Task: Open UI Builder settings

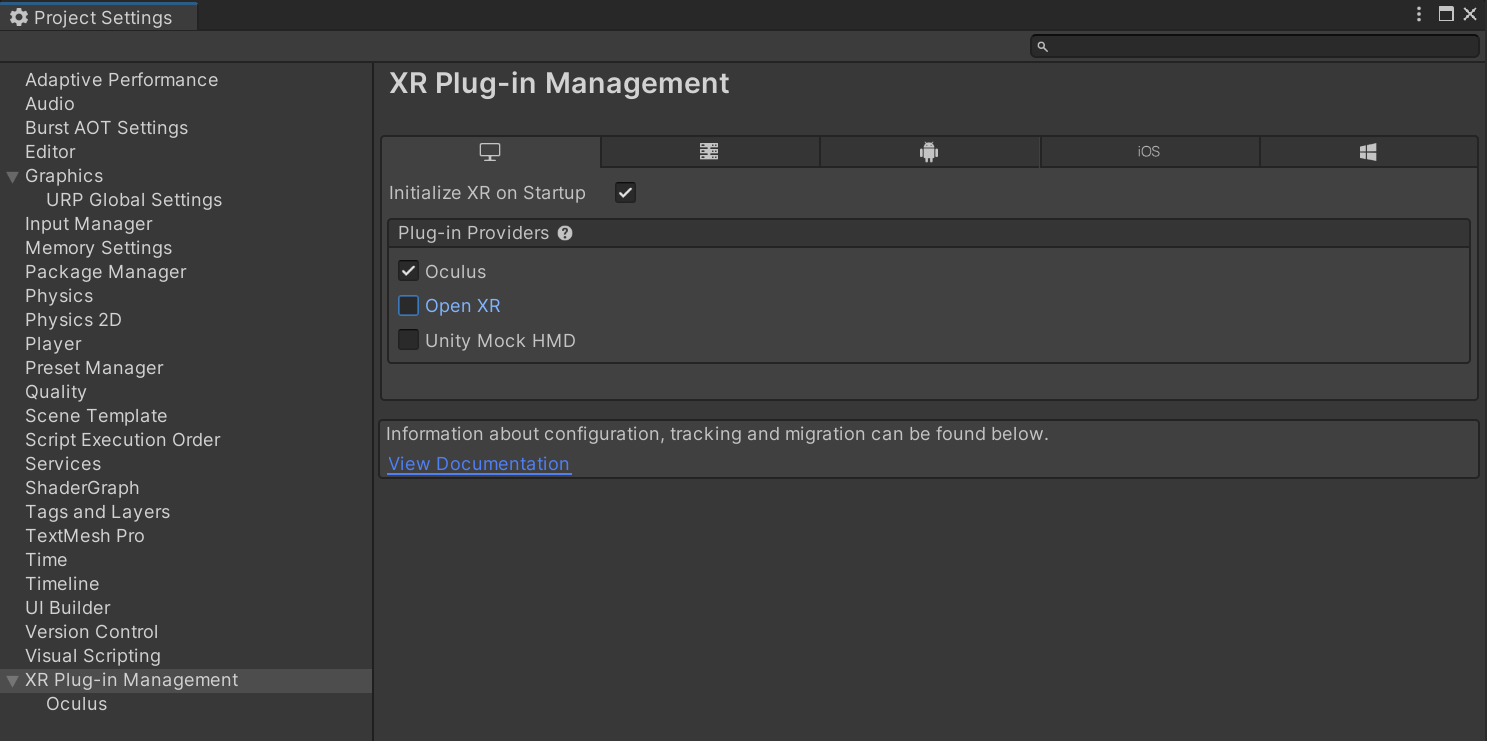Action: (x=67, y=608)
